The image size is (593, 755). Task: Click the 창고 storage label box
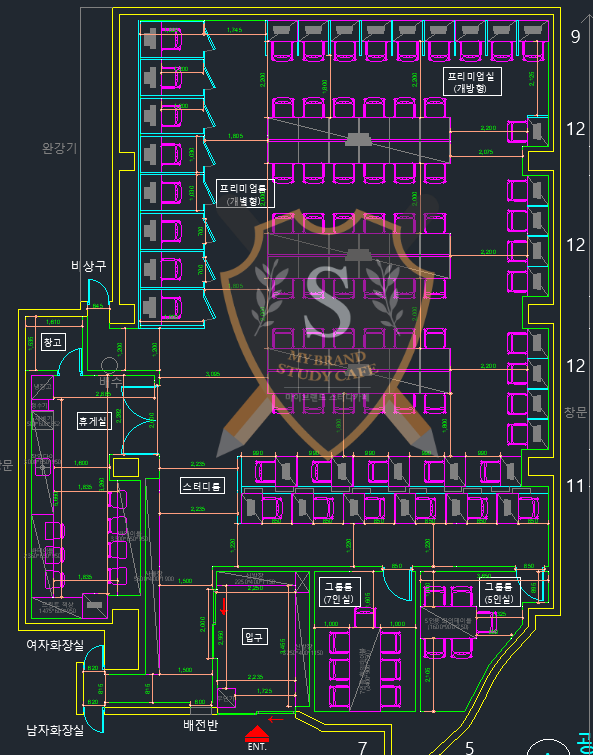click(53, 342)
